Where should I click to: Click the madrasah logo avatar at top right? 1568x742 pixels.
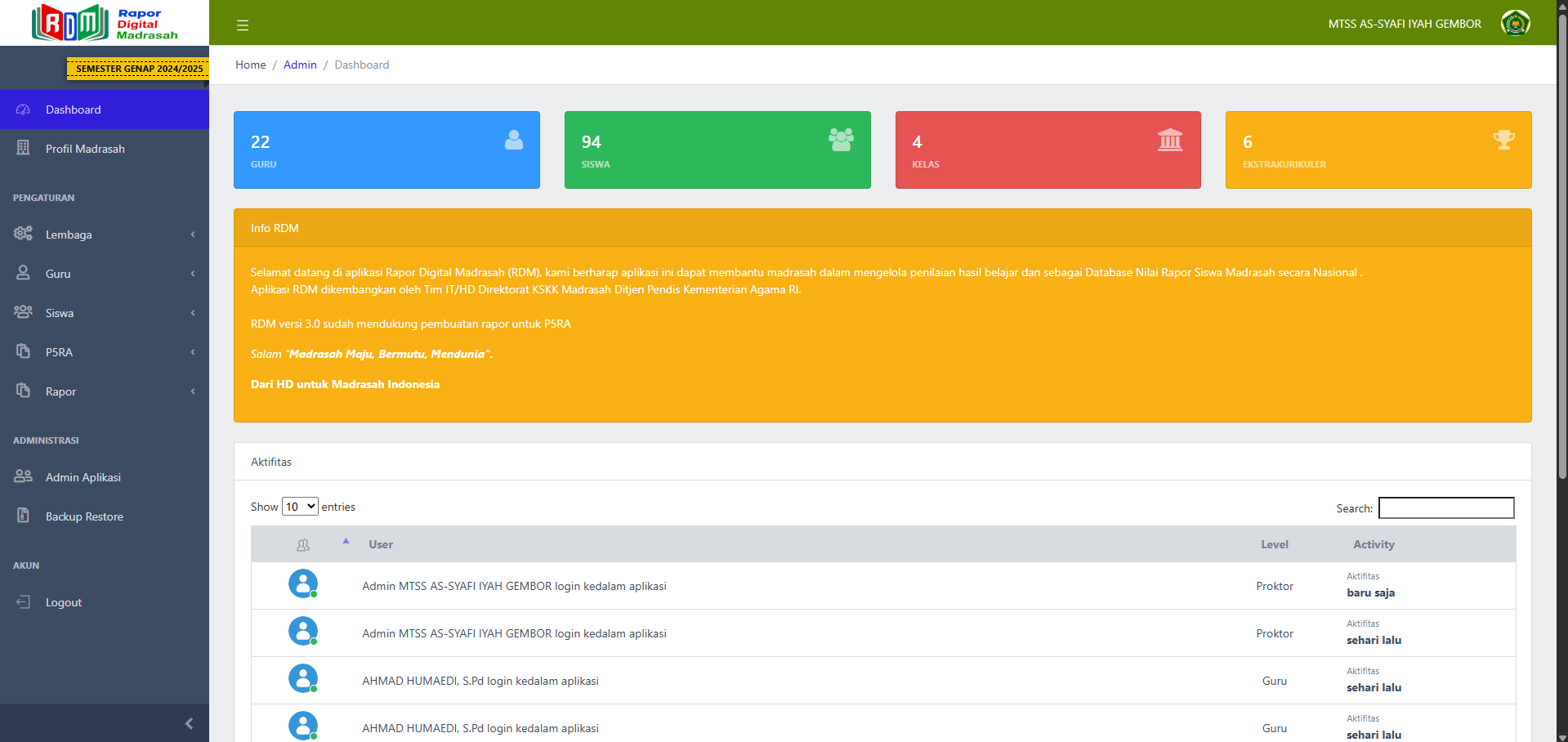[x=1515, y=24]
